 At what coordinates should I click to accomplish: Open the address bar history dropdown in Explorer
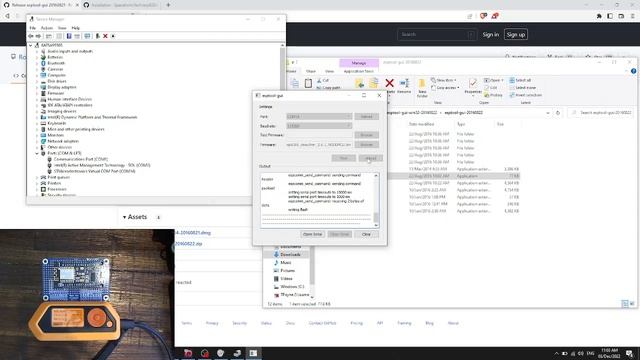click(x=547, y=113)
